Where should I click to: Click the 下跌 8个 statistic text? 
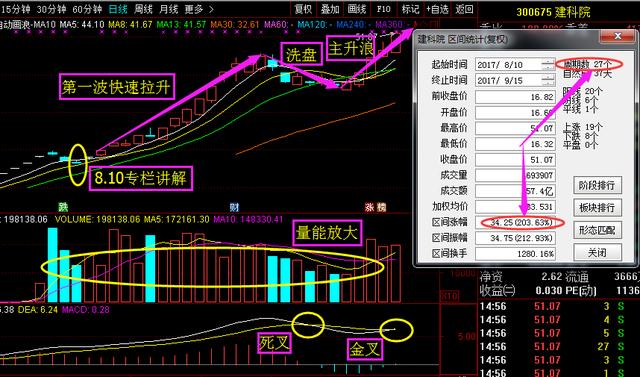click(x=580, y=136)
